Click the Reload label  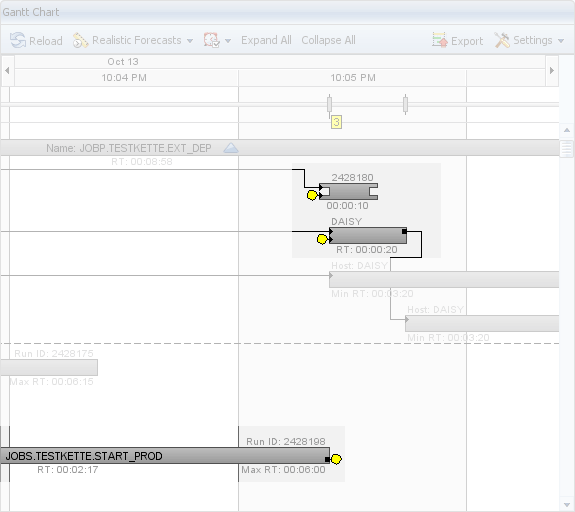[x=46, y=41]
